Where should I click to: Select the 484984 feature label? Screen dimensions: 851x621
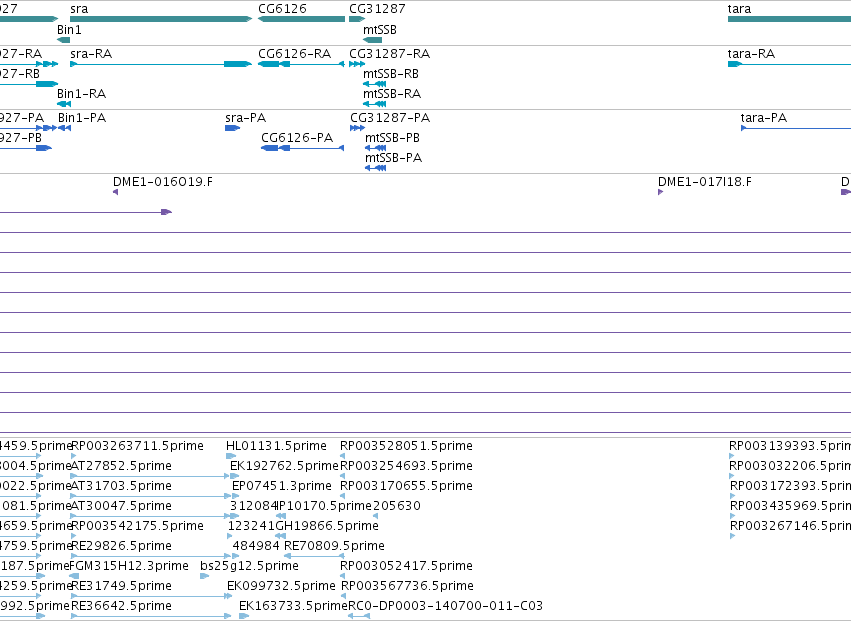click(256, 546)
